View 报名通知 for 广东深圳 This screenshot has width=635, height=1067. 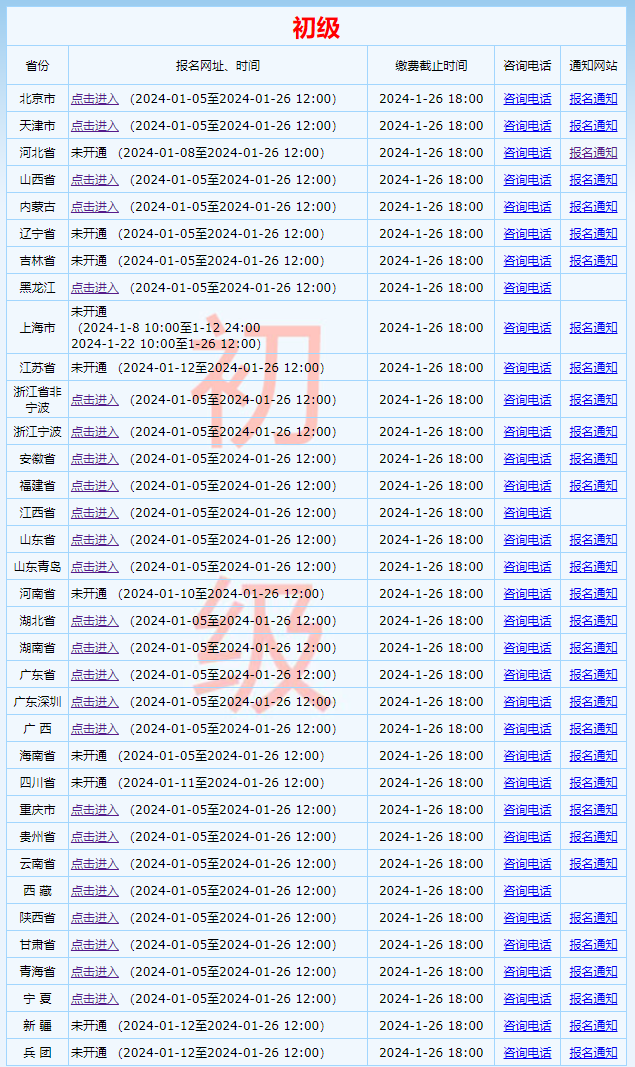(593, 702)
